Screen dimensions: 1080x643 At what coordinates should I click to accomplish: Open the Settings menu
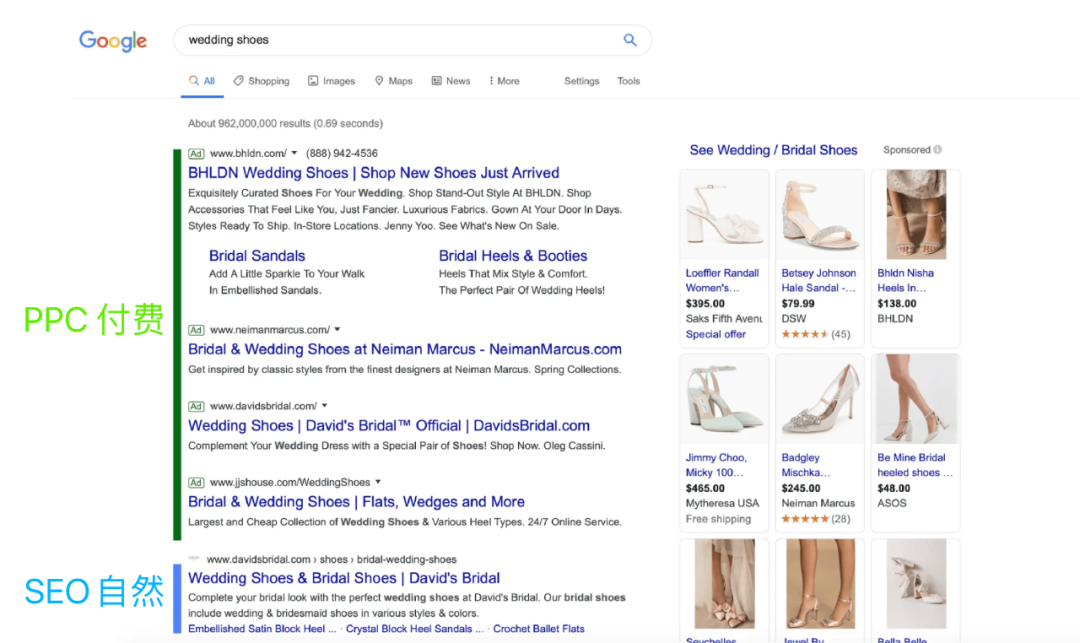coord(581,81)
